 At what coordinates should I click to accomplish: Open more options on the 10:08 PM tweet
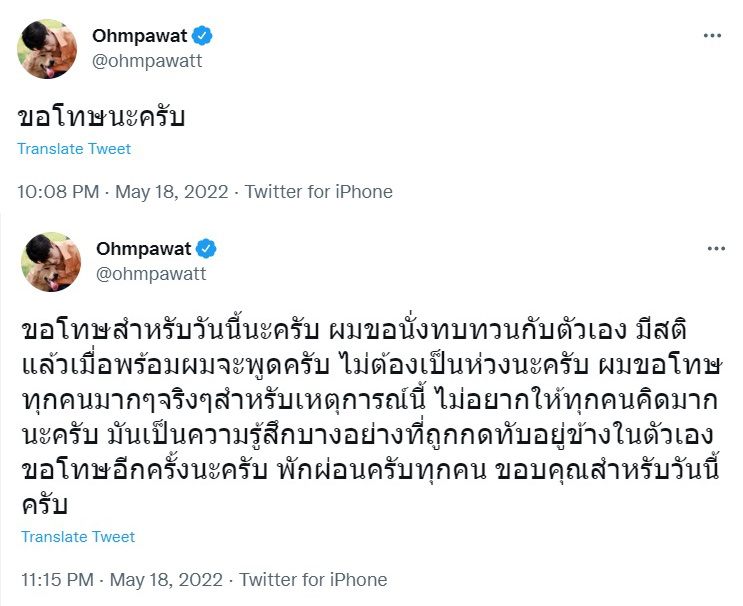712,36
